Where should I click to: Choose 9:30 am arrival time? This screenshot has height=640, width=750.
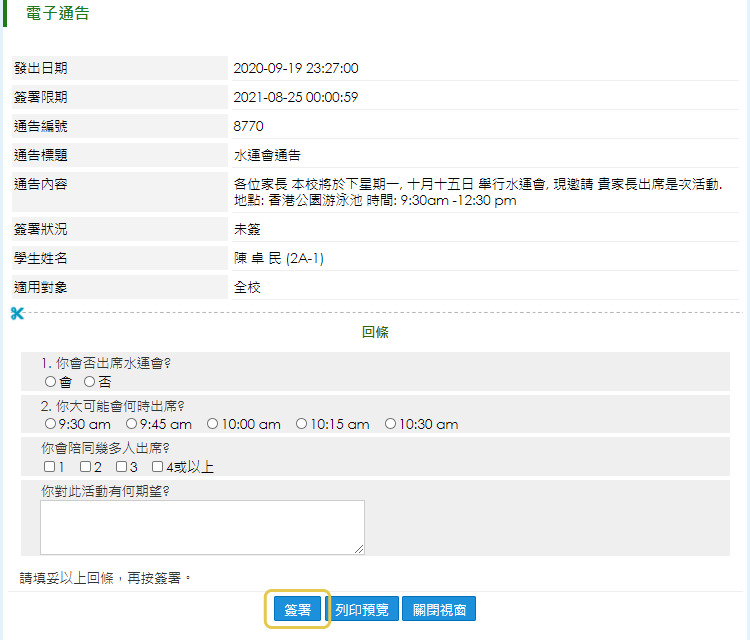point(50,424)
